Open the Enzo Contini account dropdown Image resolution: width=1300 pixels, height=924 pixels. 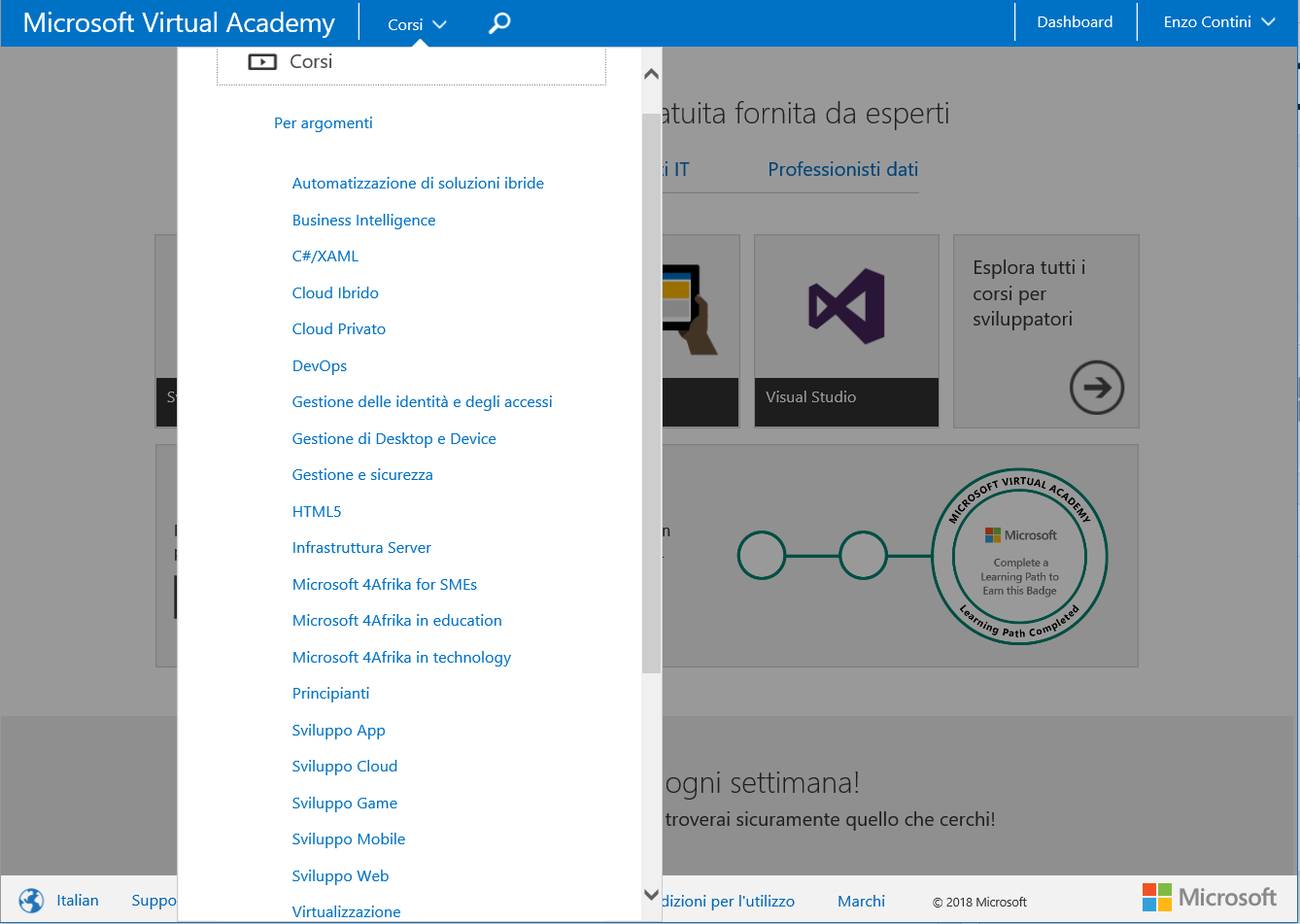(x=1218, y=22)
